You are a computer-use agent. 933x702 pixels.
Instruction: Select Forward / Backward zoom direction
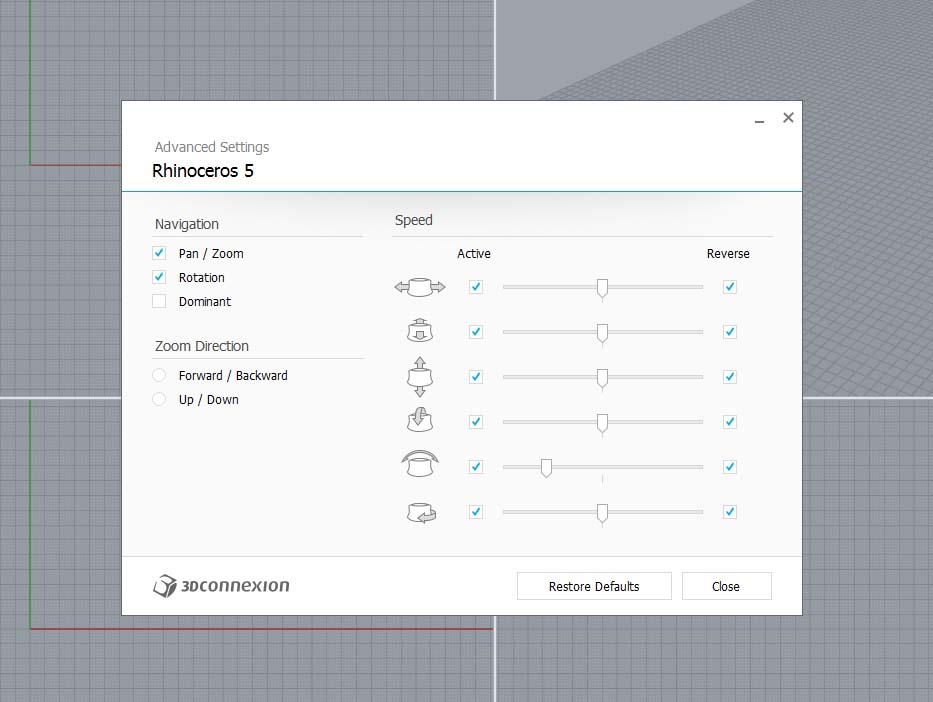[x=159, y=375]
